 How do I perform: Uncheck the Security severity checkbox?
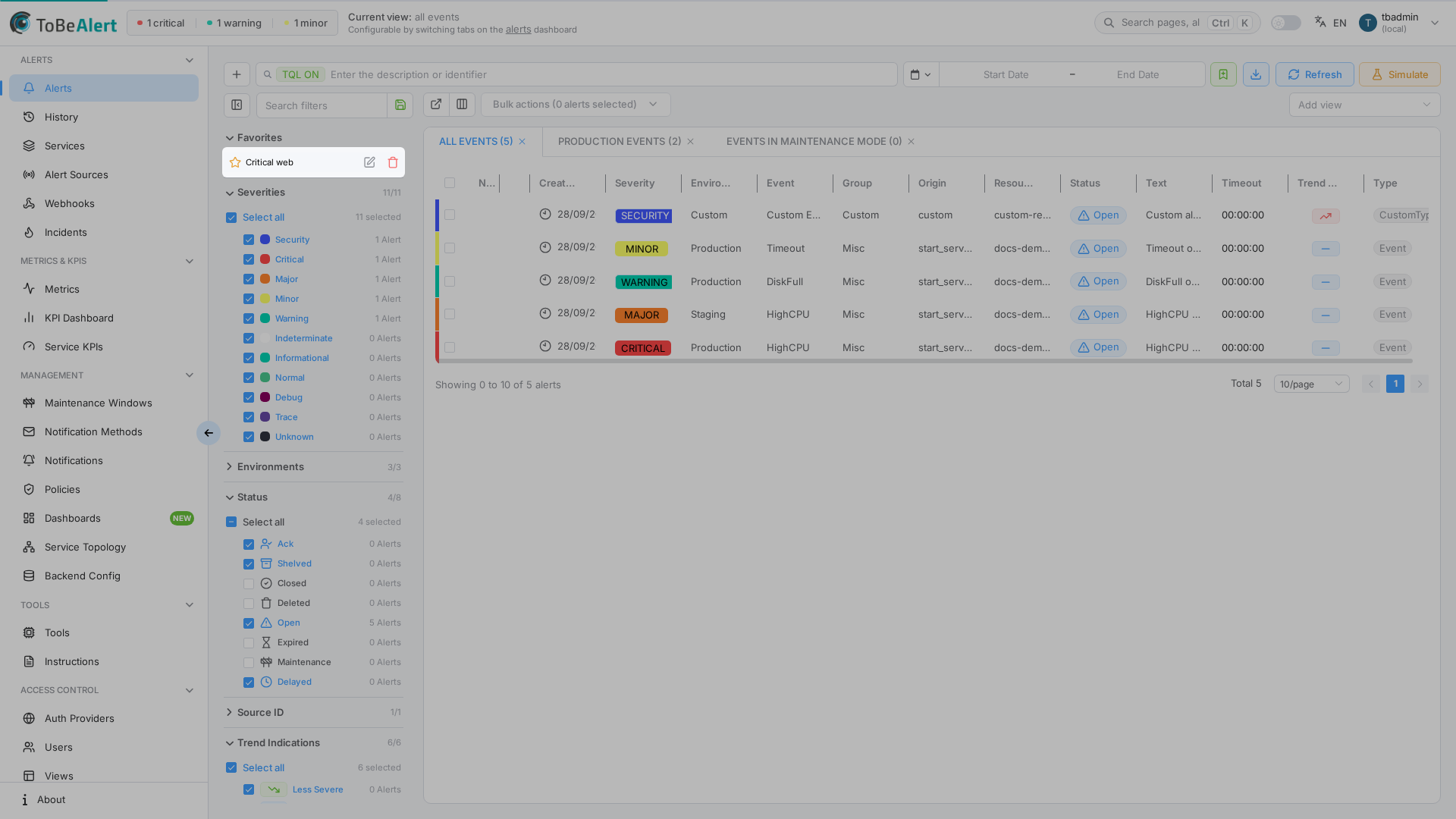click(249, 240)
